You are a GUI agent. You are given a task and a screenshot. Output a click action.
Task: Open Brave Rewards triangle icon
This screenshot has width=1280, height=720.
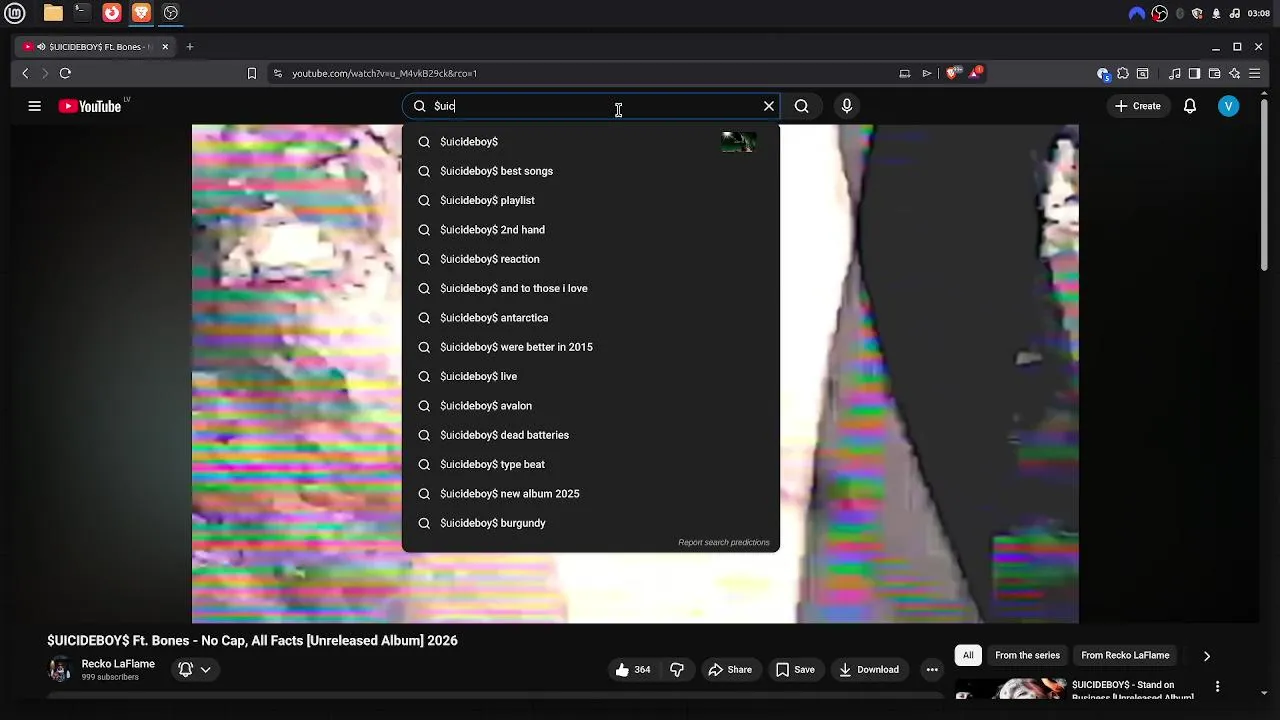[x=975, y=73]
